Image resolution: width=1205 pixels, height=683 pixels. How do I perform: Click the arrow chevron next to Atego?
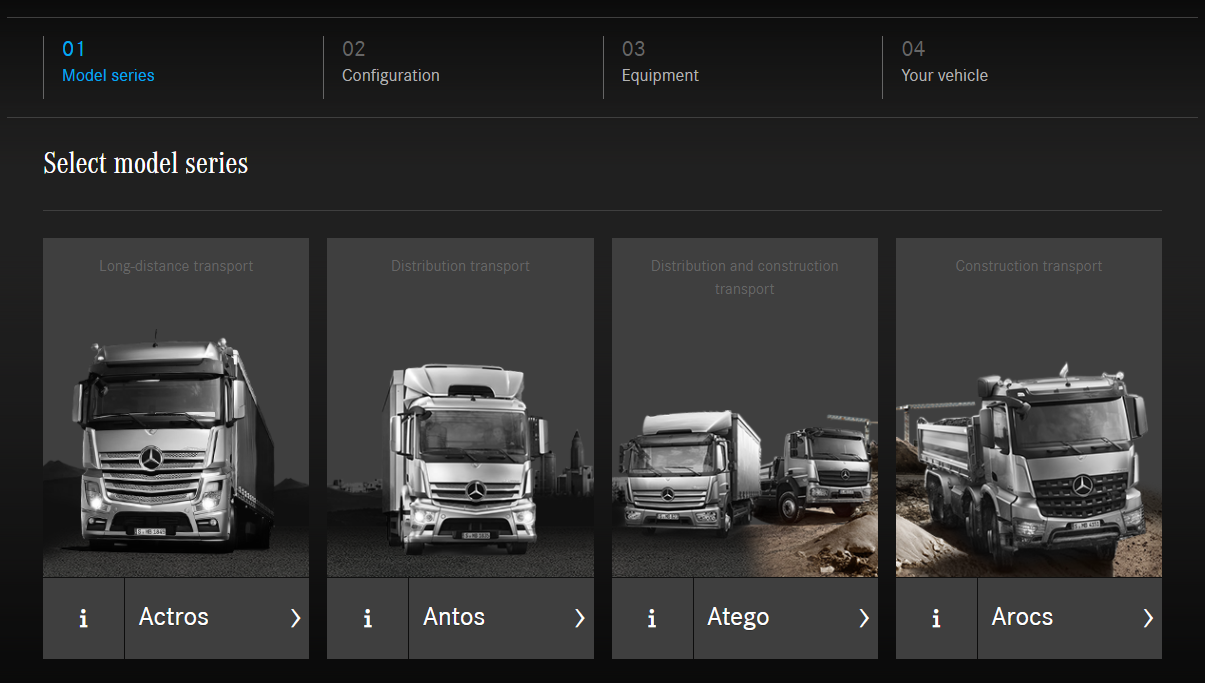[x=864, y=618]
